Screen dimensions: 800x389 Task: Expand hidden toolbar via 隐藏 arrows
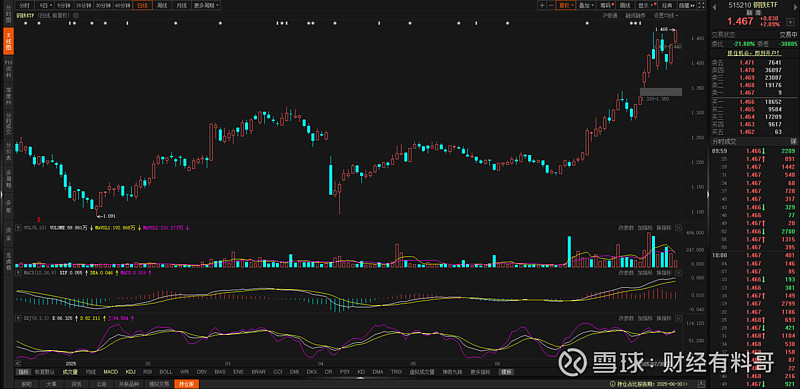point(686,5)
